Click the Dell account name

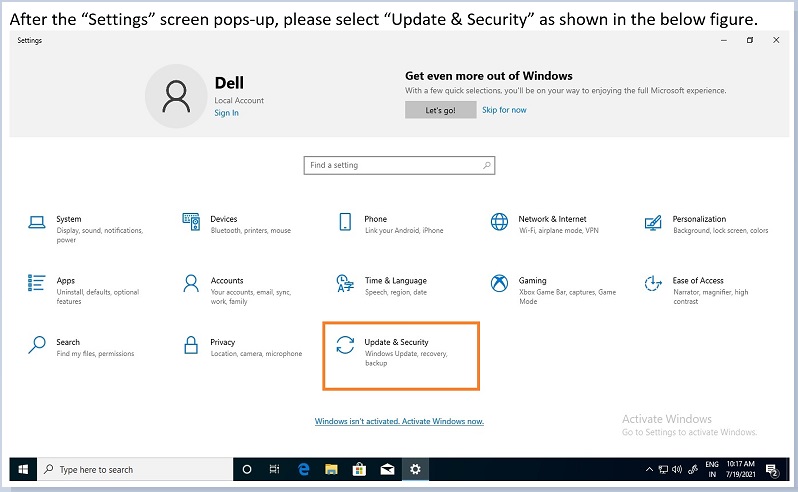tap(229, 83)
